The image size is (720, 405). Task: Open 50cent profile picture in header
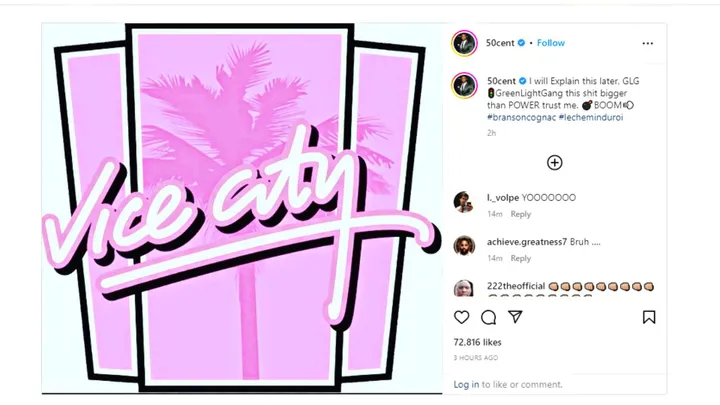464,44
